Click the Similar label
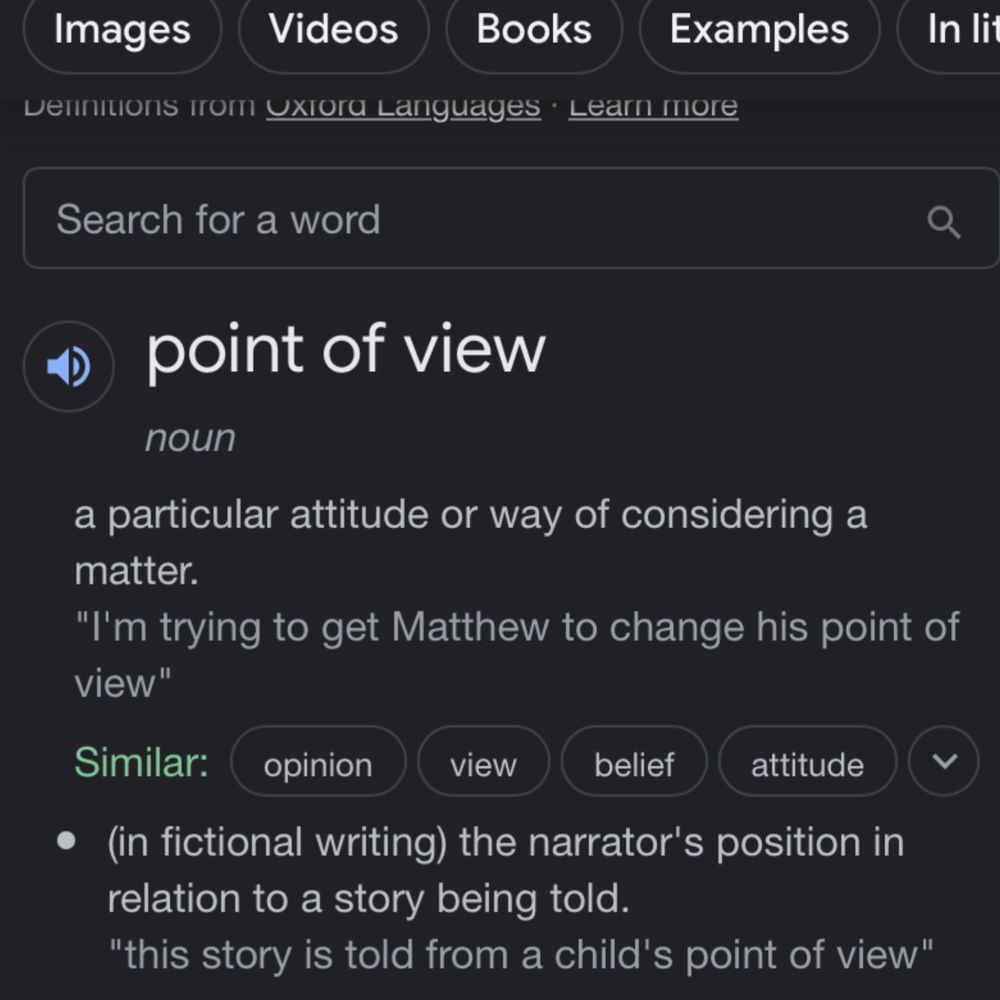 pos(141,761)
